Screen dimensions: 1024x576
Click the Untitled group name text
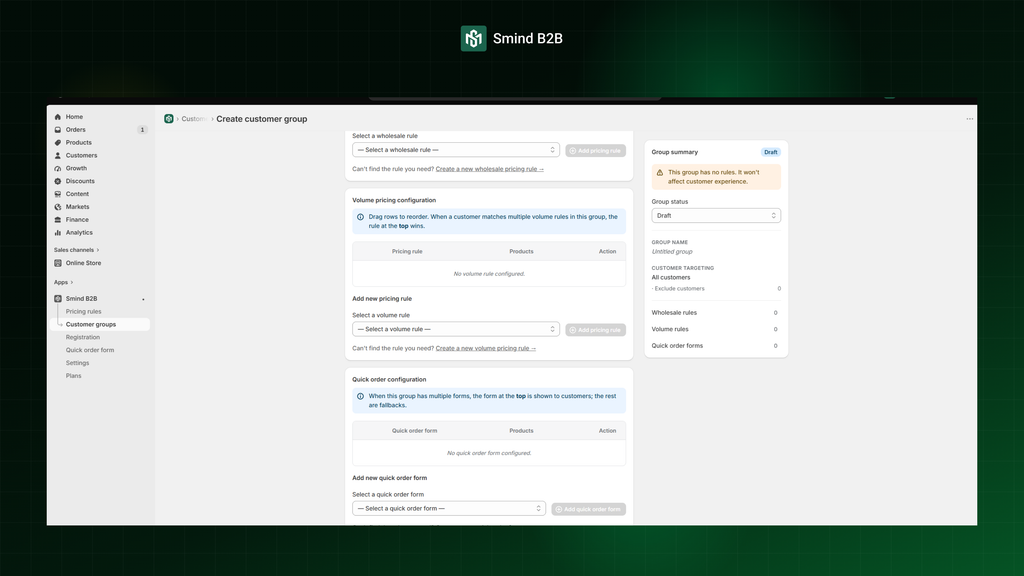(x=672, y=252)
